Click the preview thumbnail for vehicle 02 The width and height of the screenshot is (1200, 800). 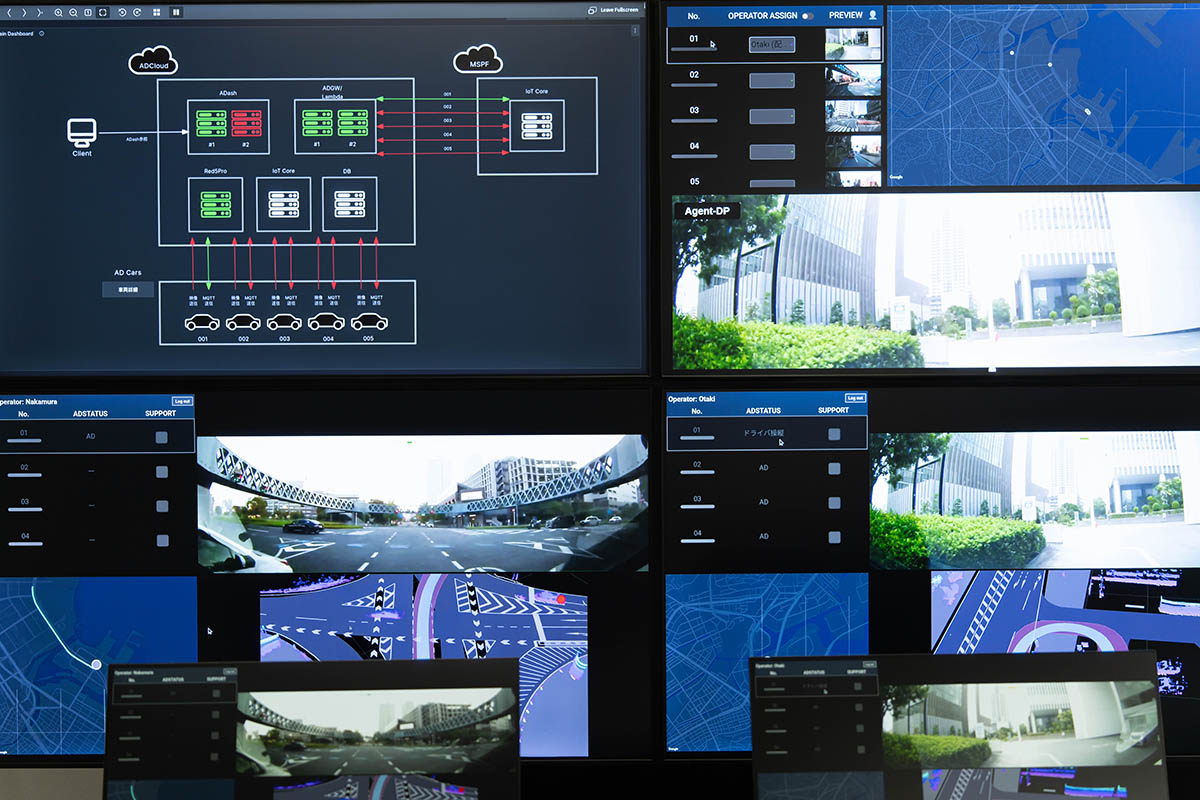point(853,80)
